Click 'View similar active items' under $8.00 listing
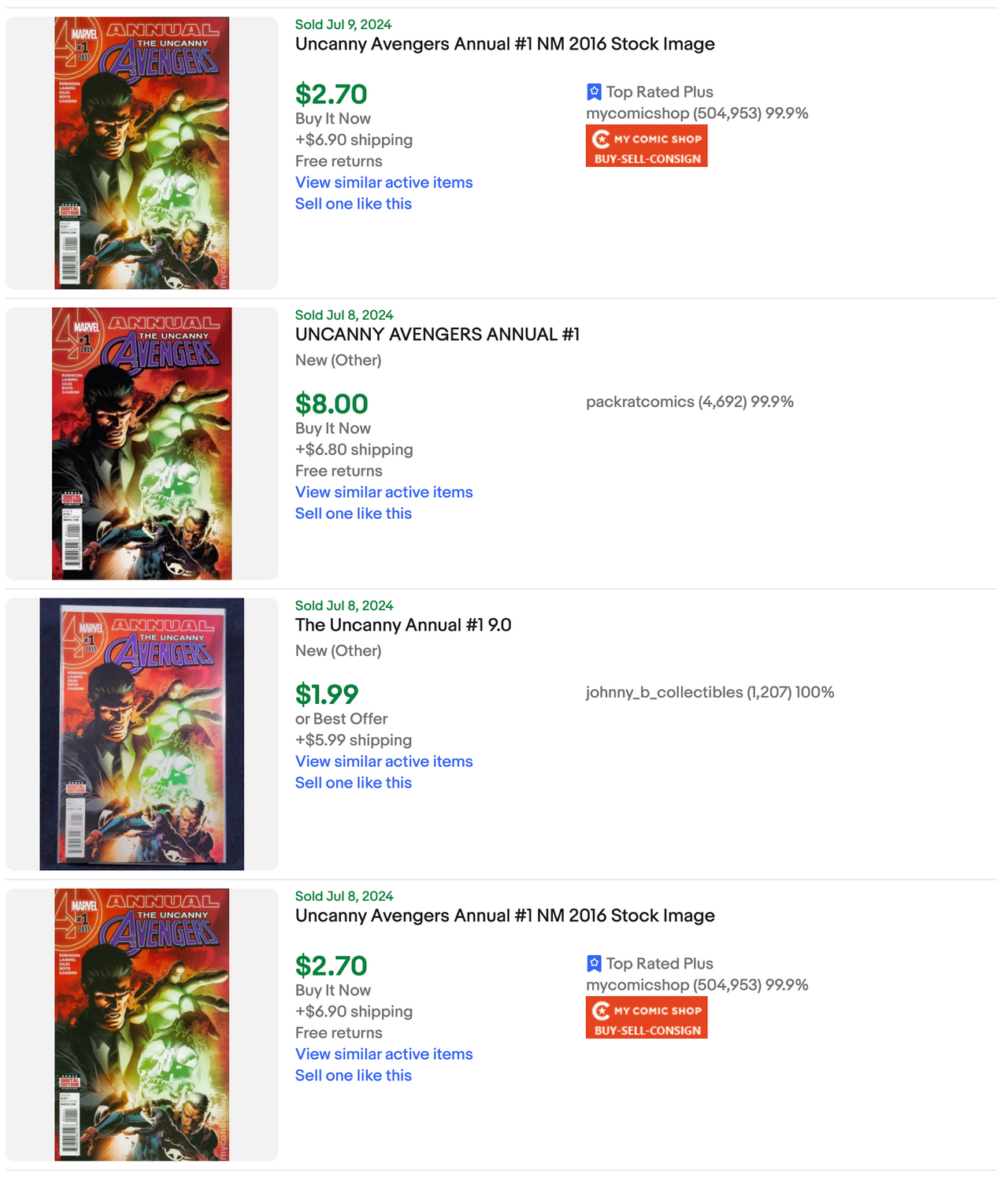Image resolution: width=1008 pixels, height=1178 pixels. pos(384,492)
